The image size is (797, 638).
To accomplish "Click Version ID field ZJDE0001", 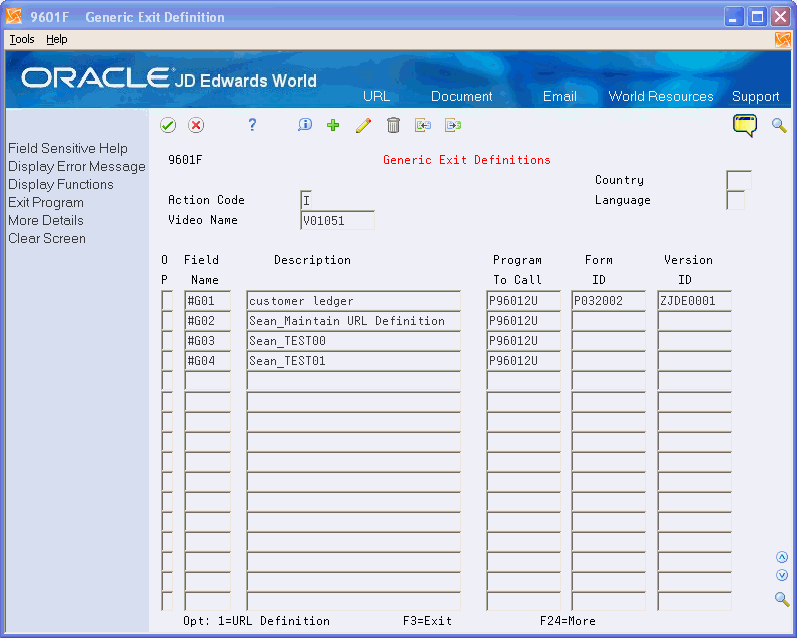I will point(694,300).
